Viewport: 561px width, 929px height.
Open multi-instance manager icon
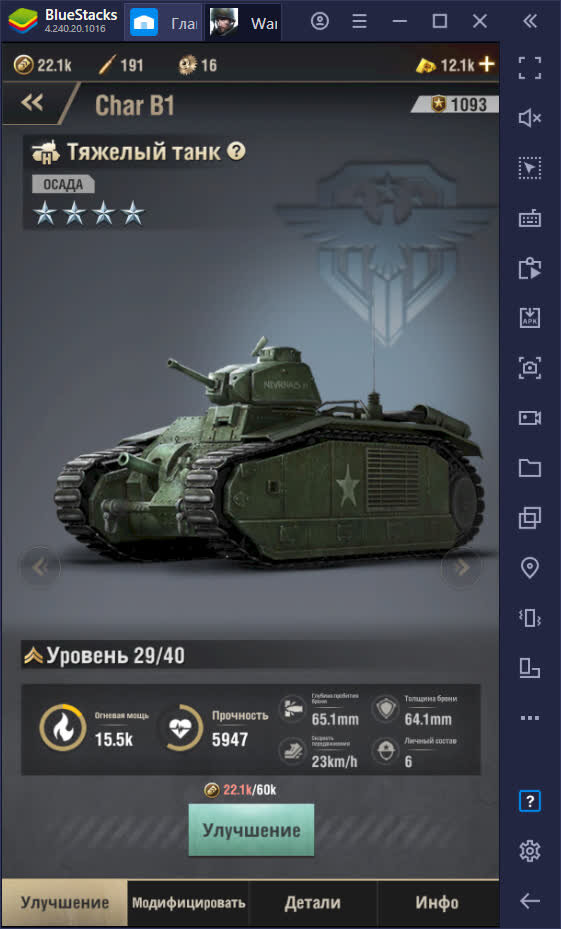click(x=530, y=518)
